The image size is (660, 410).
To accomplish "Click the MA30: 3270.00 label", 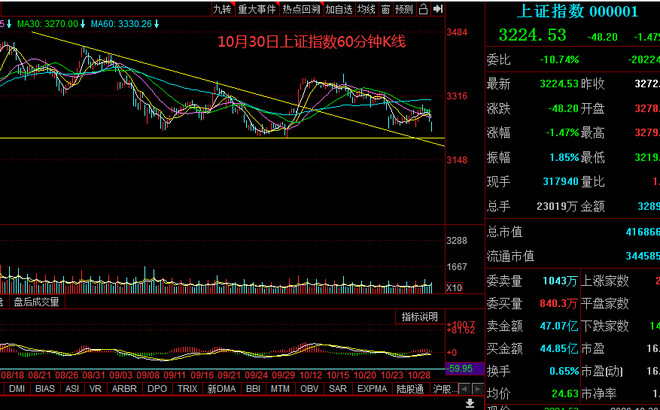I will point(48,24).
